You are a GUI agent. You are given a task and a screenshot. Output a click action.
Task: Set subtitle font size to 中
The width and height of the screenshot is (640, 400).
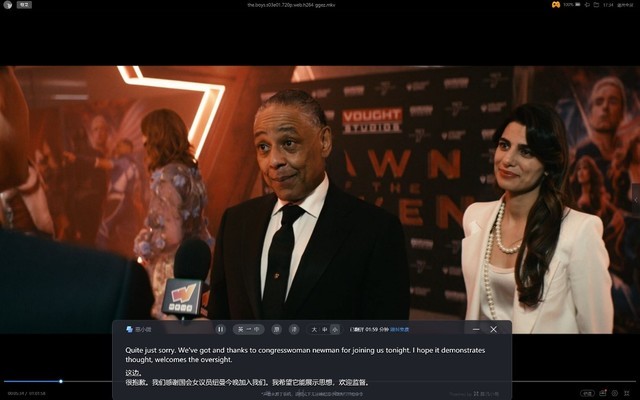coord(324,329)
